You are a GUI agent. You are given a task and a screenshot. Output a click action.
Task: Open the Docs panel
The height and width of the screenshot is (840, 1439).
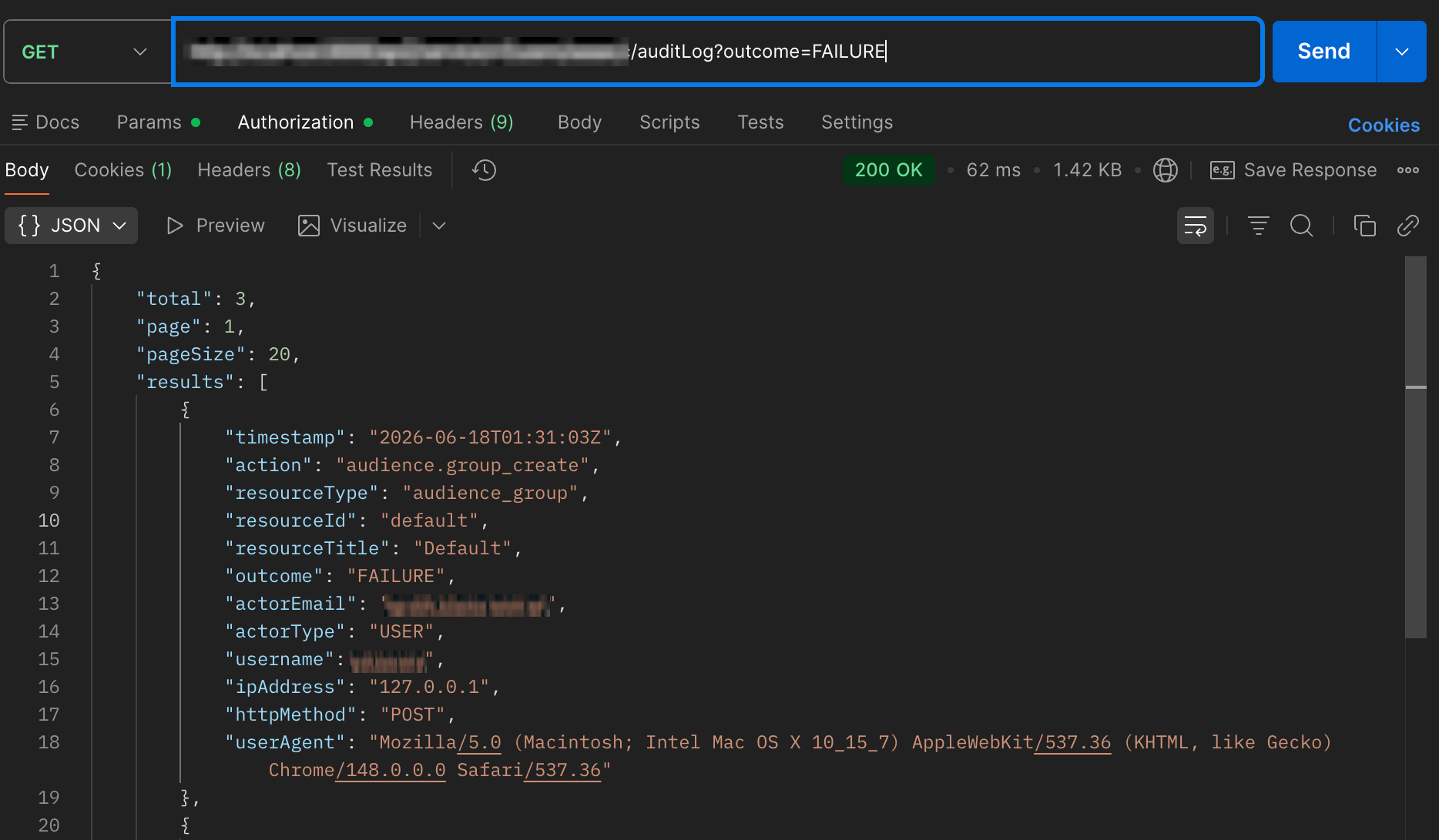[45, 122]
